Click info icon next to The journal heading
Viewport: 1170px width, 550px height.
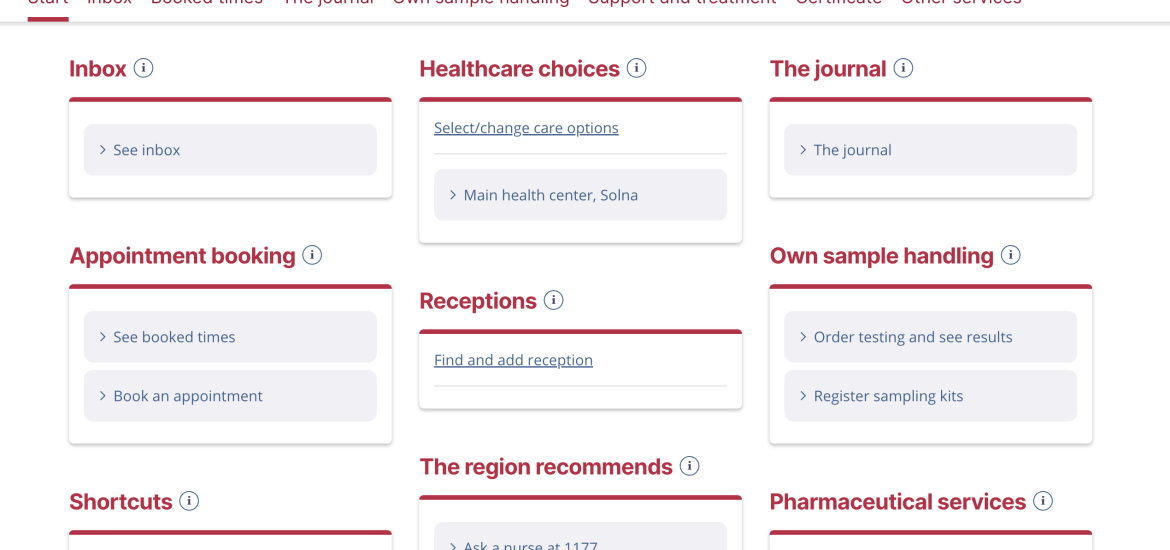904,68
